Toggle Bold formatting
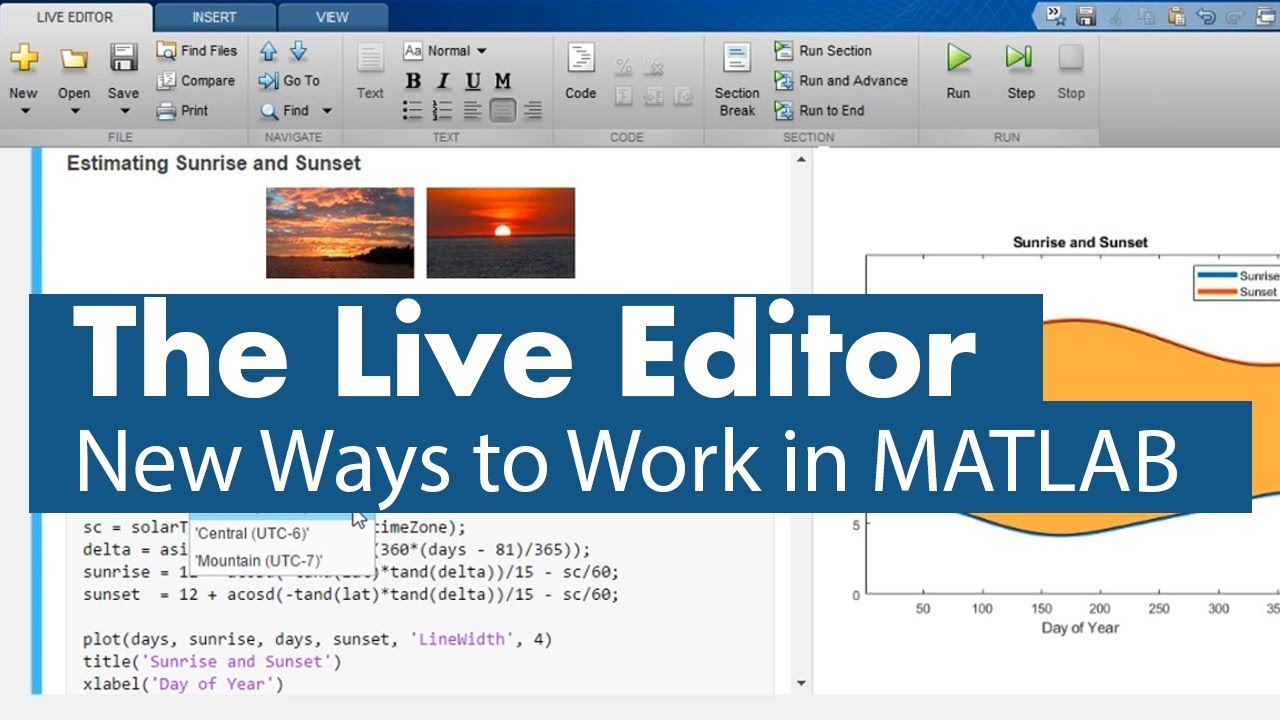This screenshot has height=720, width=1280. pos(414,81)
